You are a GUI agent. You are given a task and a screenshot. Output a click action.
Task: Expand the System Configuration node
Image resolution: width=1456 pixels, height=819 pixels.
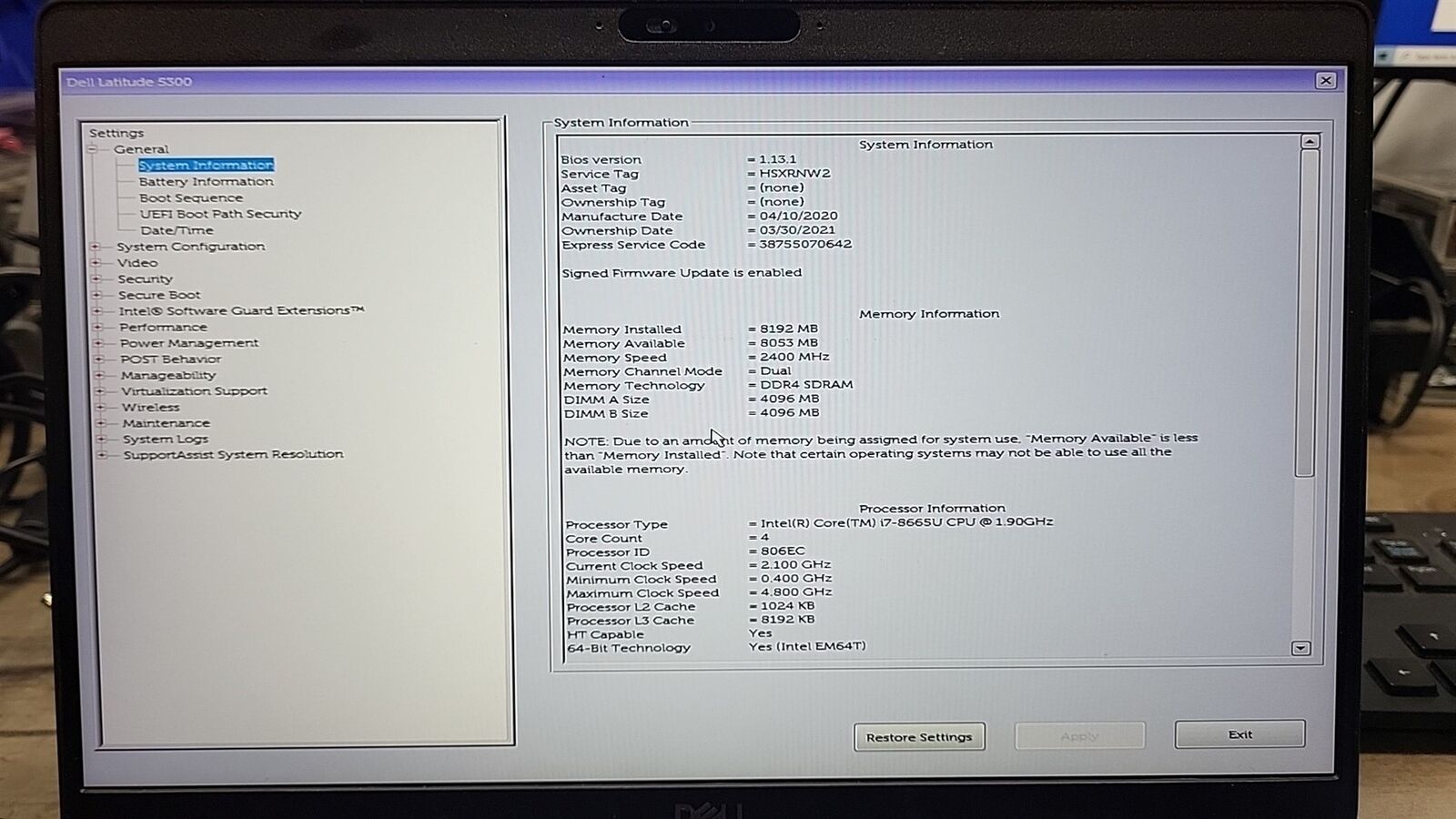(x=95, y=247)
